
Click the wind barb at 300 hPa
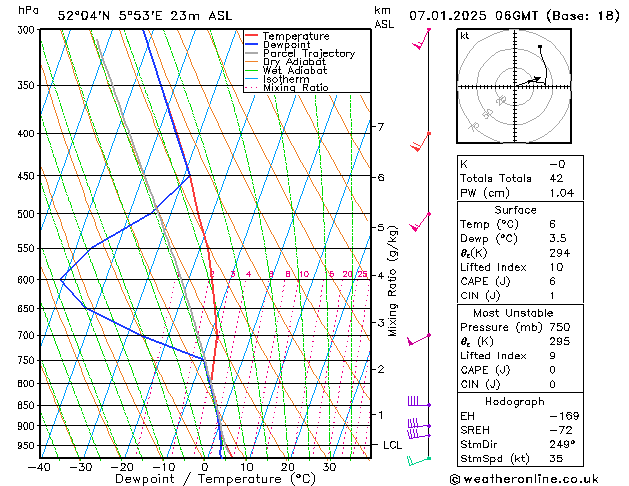[x=422, y=38]
